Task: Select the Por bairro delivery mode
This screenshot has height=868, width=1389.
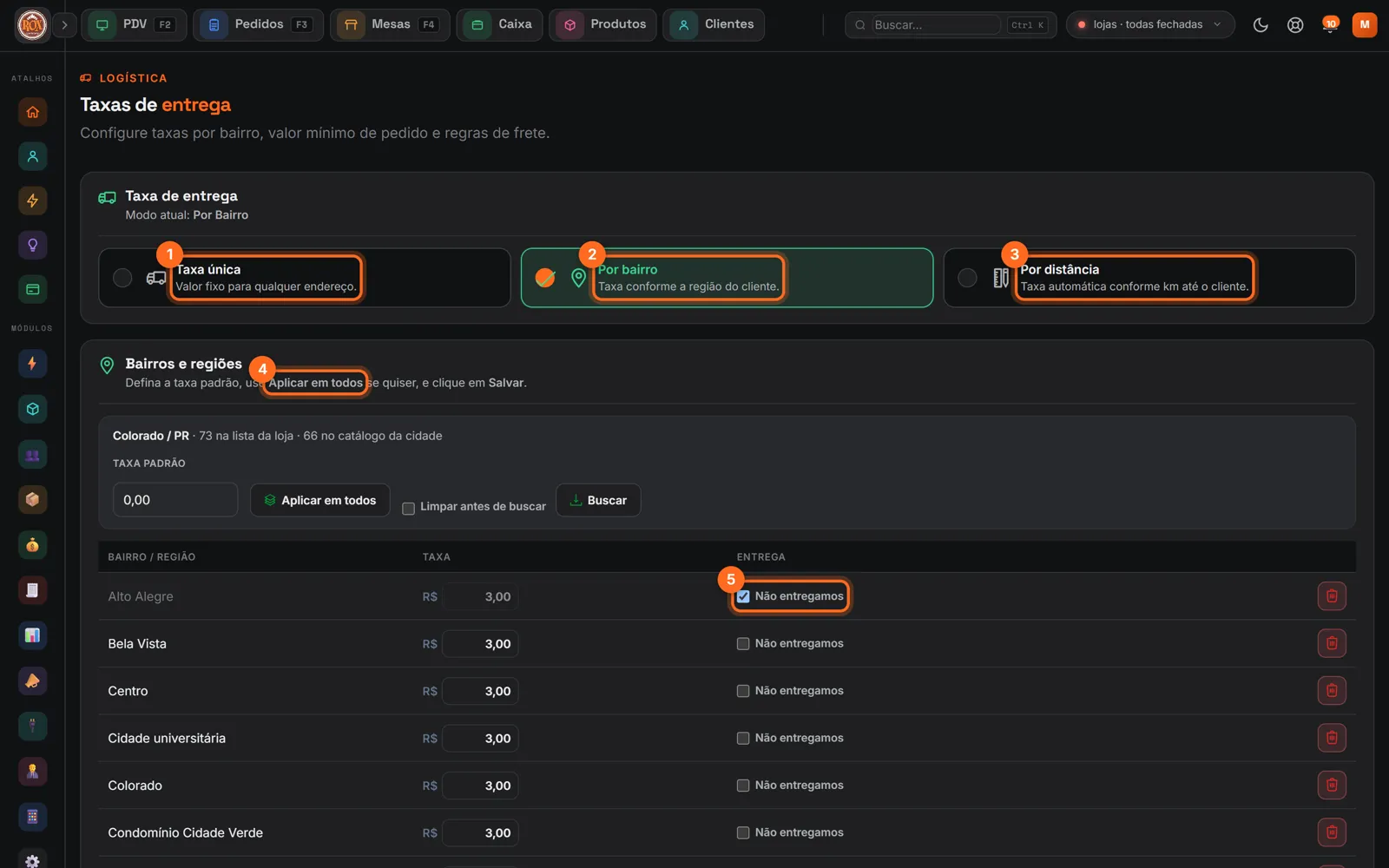Action: pyautogui.click(x=727, y=278)
